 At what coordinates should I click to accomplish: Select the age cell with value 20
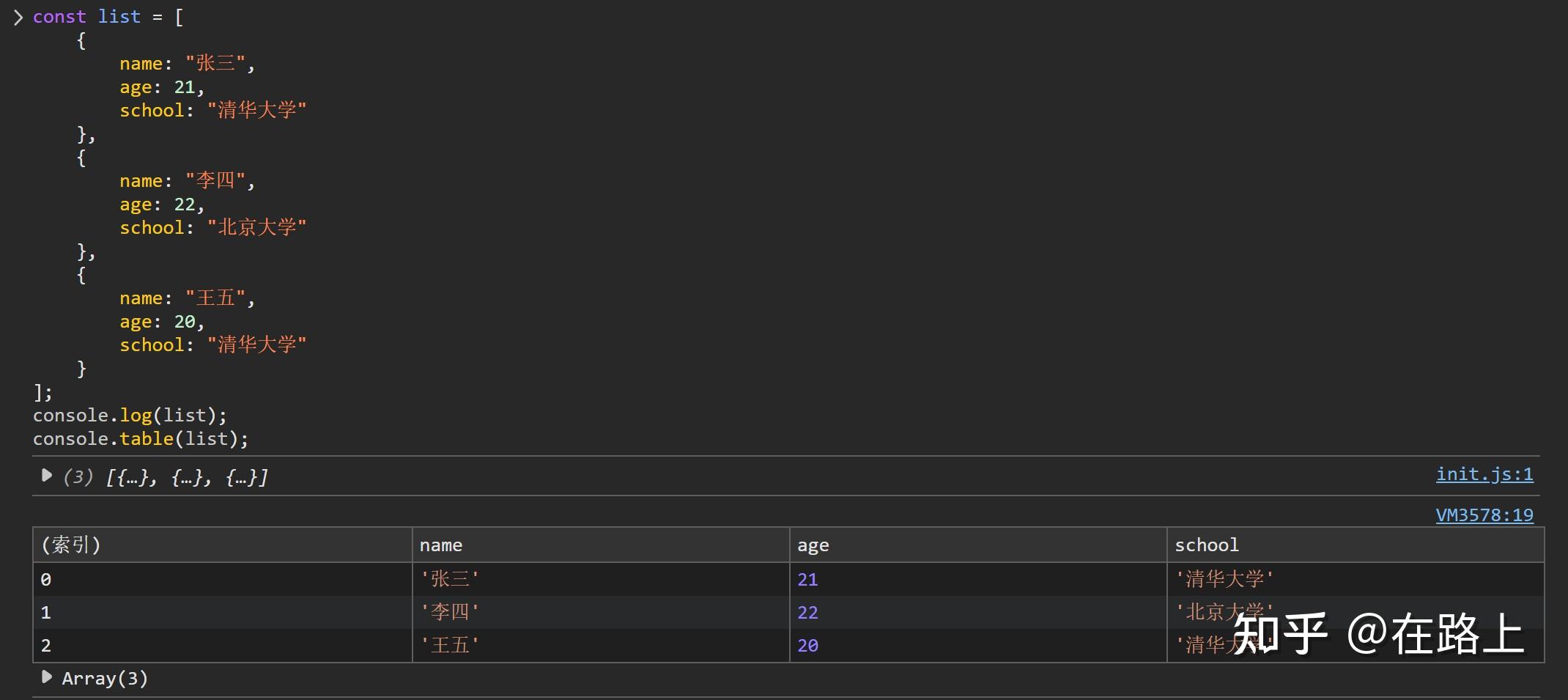[978, 645]
